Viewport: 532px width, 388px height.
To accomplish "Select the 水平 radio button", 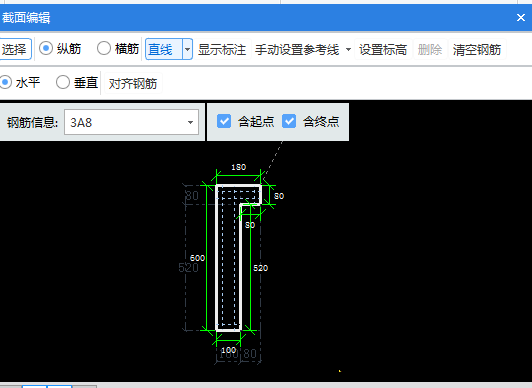I will [x=5, y=82].
